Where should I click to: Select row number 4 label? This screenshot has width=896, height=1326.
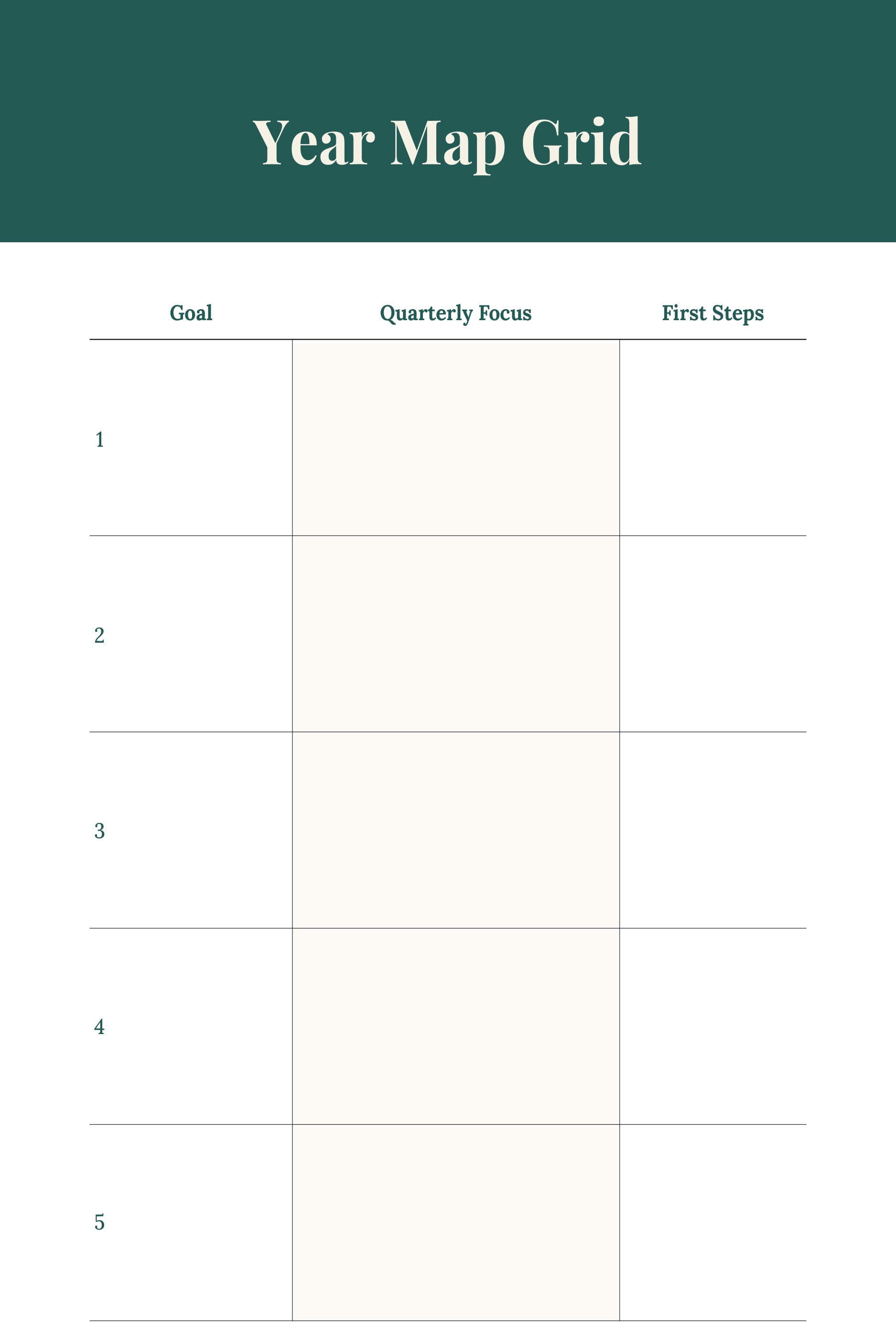tap(99, 1026)
